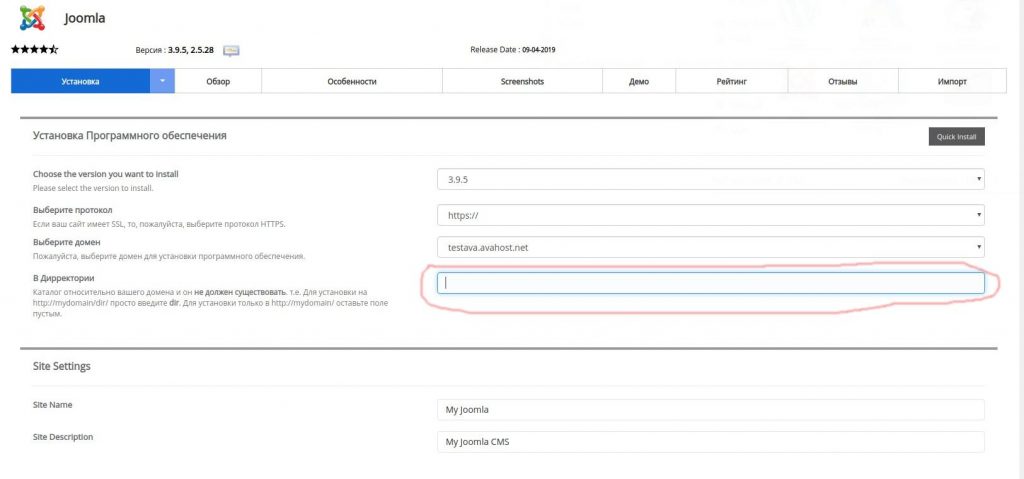Click the Quick Install button

click(956, 137)
